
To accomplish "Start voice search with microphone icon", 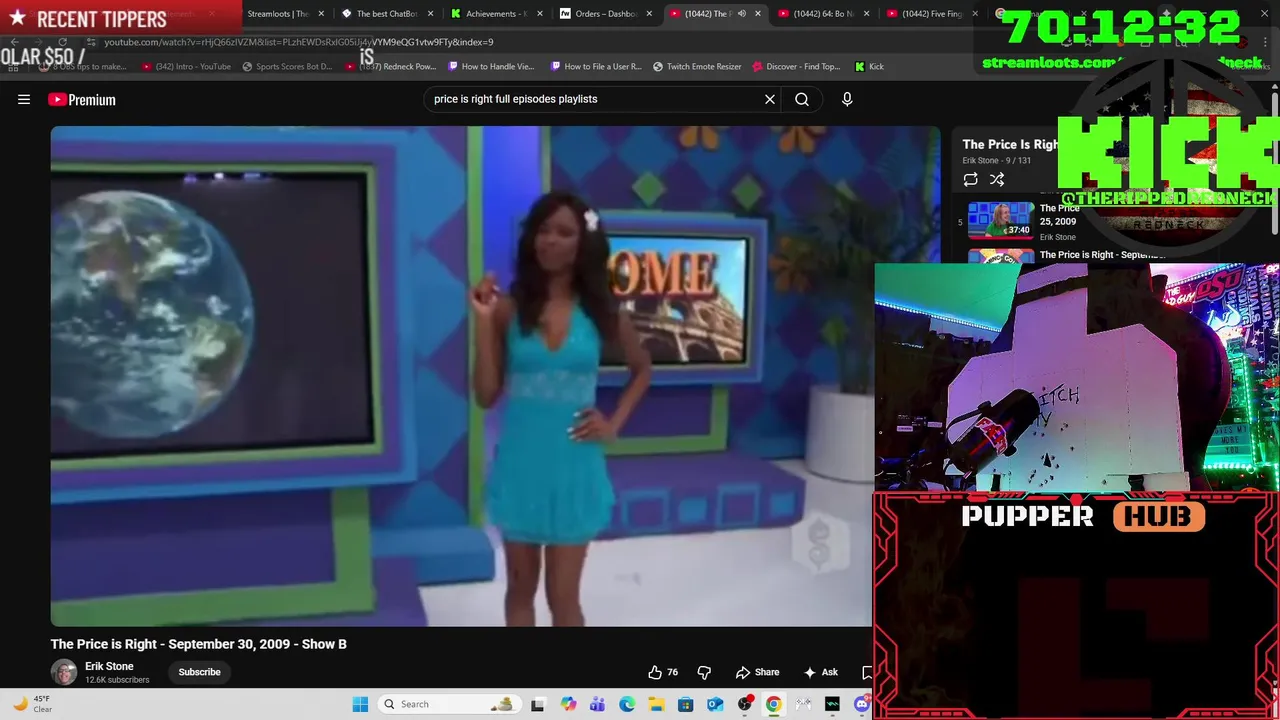I will (847, 99).
